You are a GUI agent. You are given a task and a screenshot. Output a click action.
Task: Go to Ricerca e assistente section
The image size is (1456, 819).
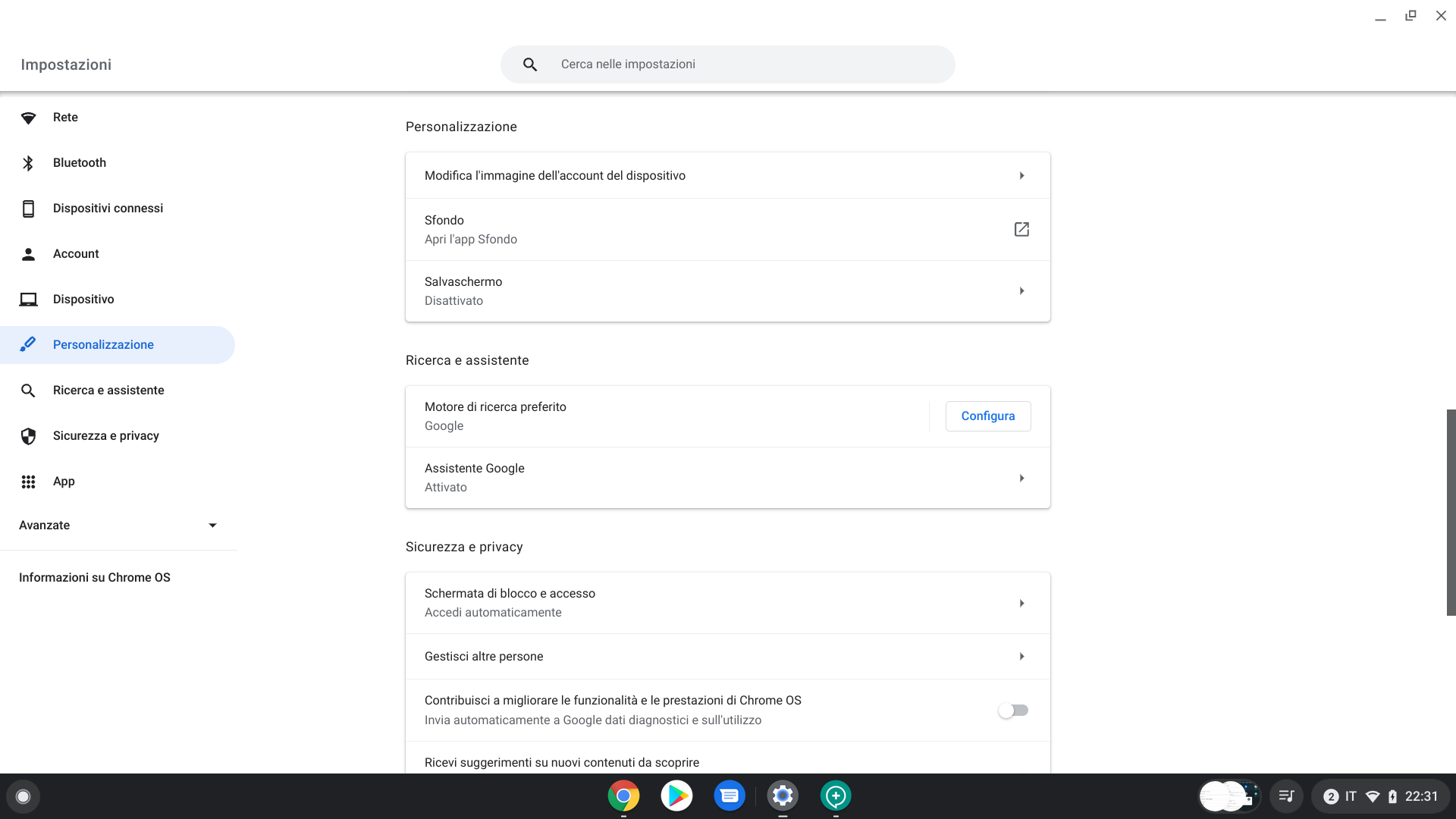[118, 391]
